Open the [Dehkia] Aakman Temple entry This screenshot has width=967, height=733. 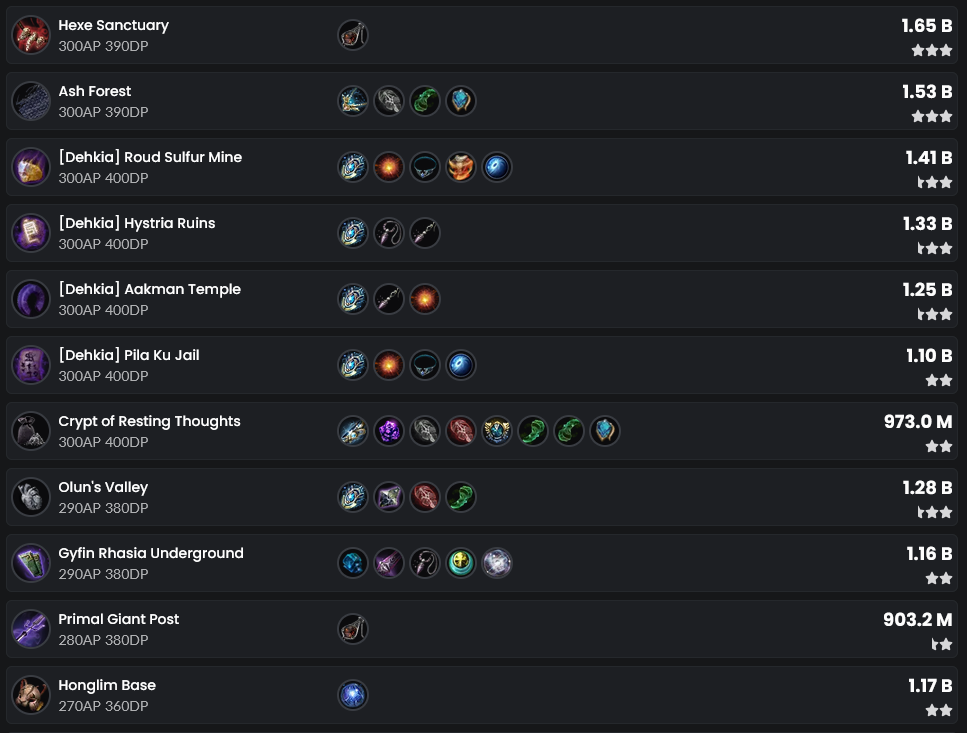(x=482, y=299)
